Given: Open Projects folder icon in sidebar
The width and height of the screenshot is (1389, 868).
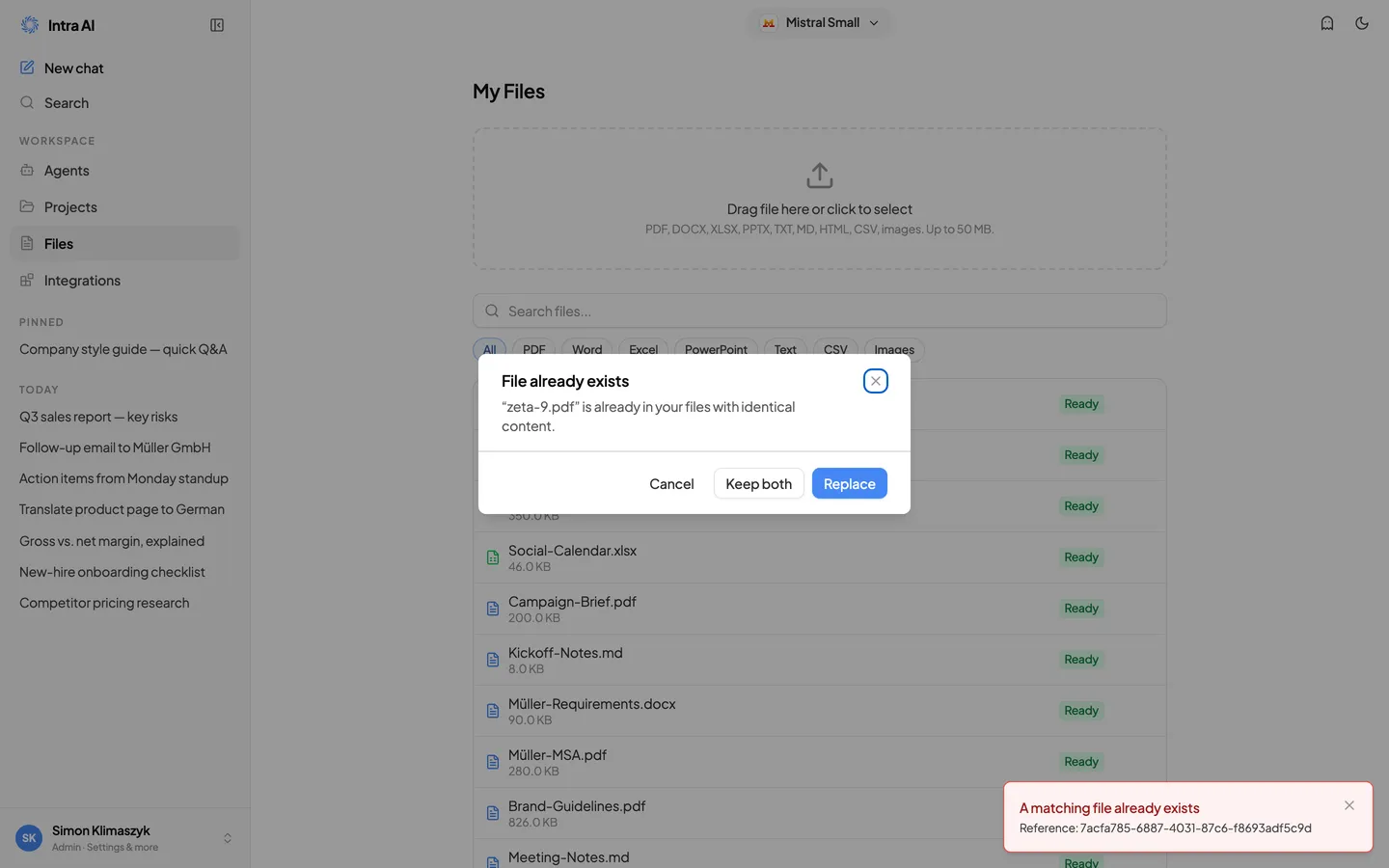Looking at the screenshot, I should 27,206.
